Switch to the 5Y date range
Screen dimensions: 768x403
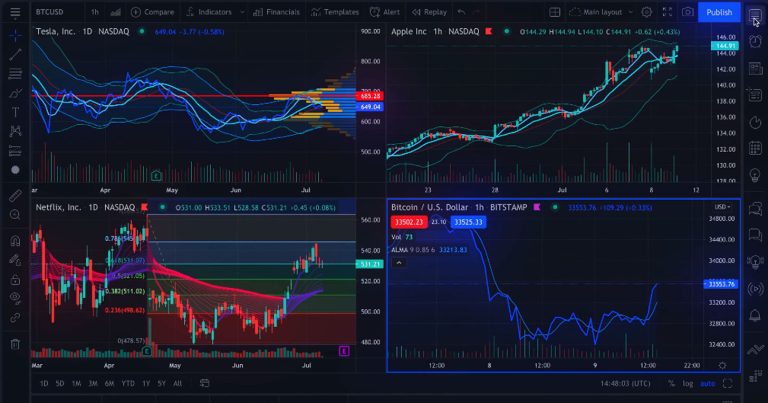tap(162, 383)
